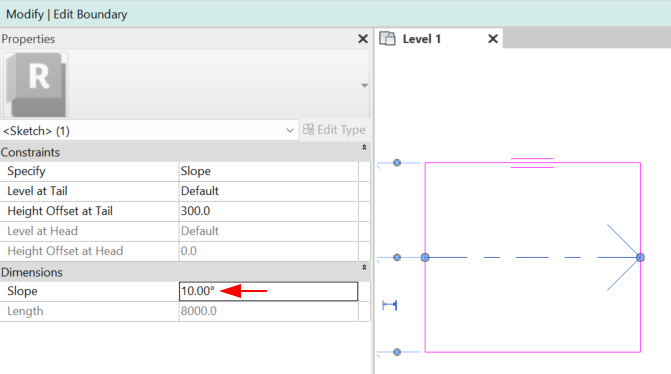The image size is (671, 374).
Task: Click the bottom reference plane grip
Action: (397, 352)
